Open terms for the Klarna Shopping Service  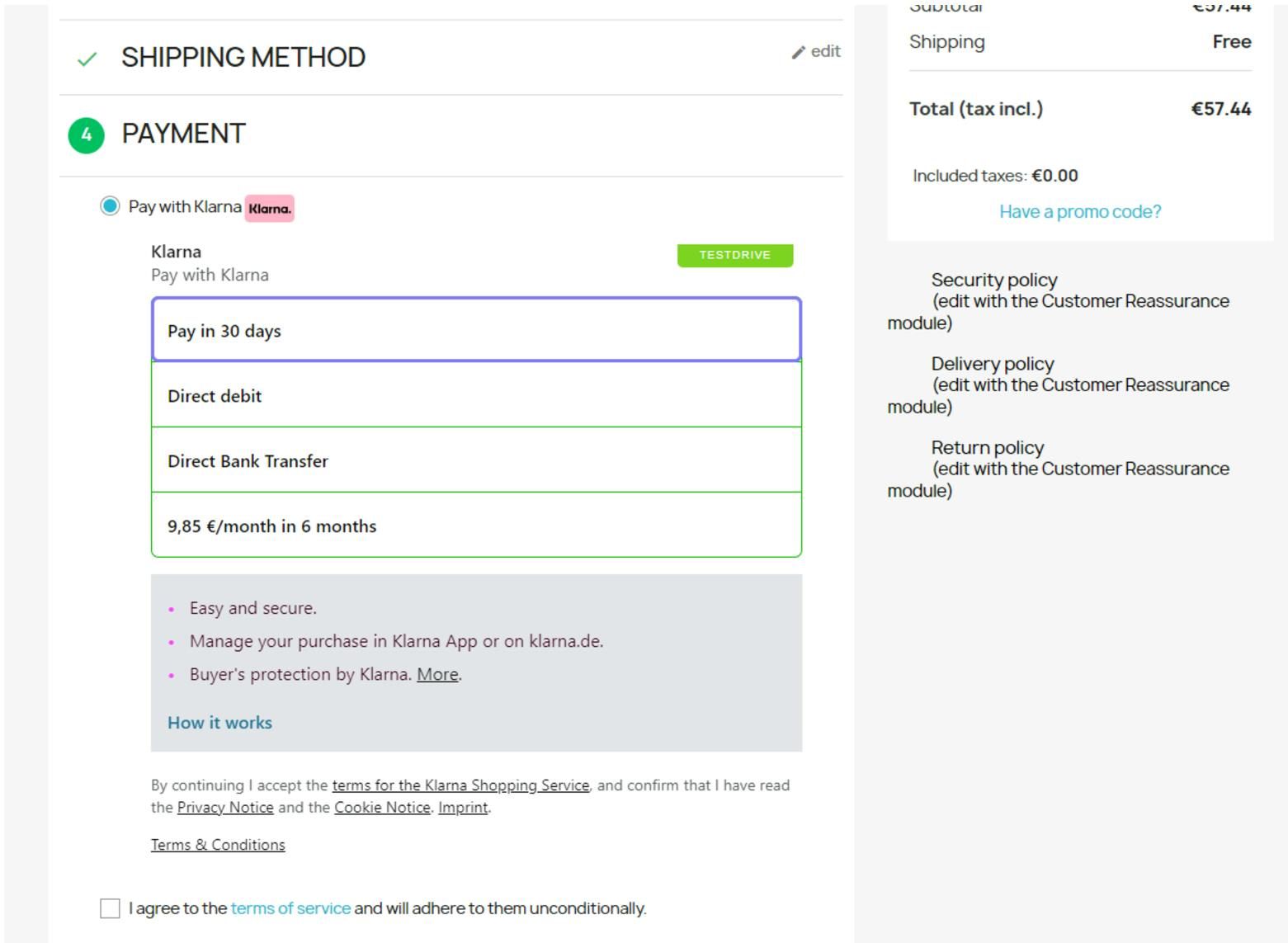coord(460,785)
